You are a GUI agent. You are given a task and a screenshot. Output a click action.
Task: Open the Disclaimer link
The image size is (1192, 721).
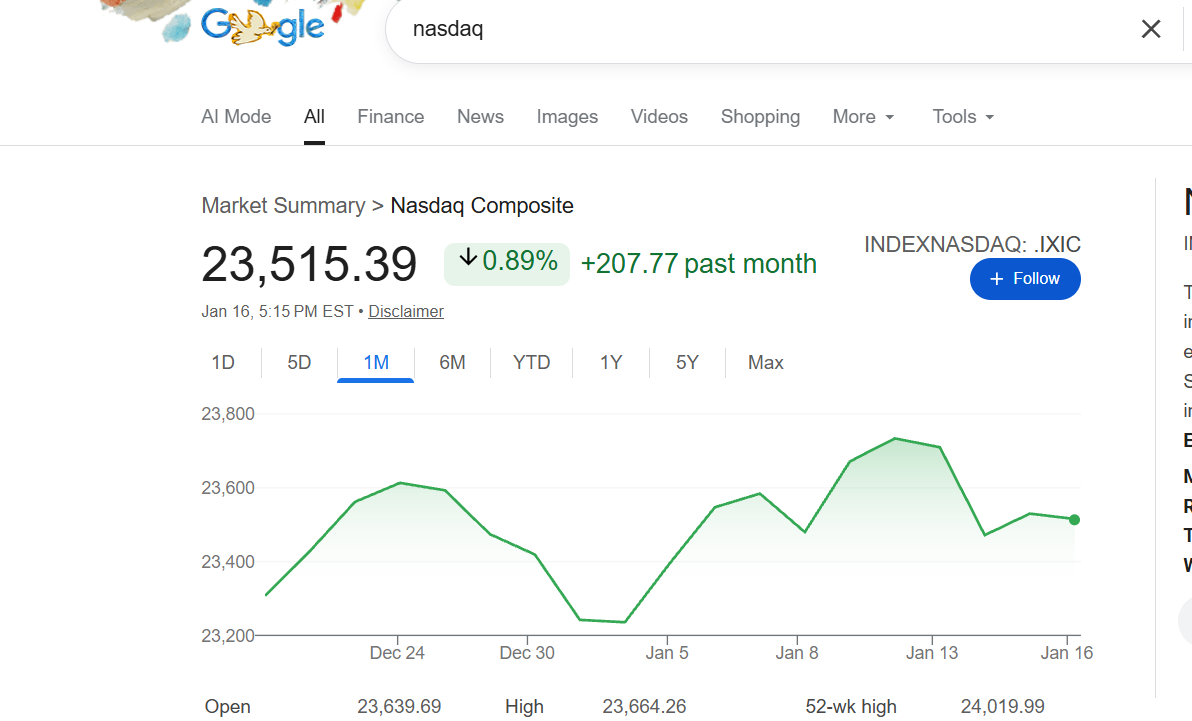click(406, 311)
